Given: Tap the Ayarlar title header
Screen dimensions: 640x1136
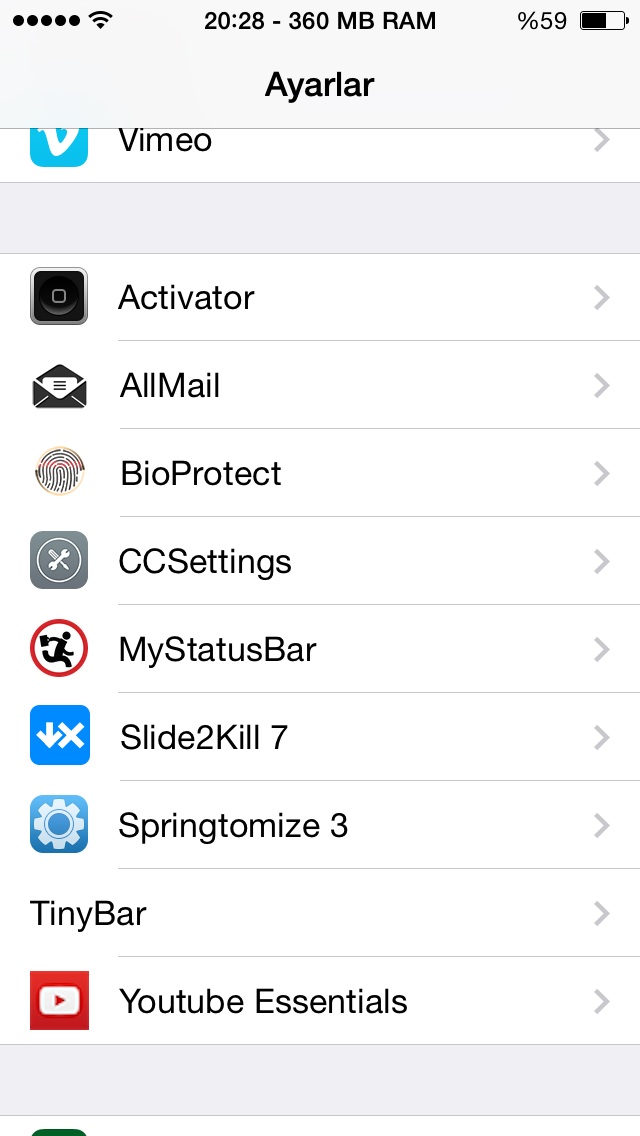Looking at the screenshot, I should [x=319, y=85].
